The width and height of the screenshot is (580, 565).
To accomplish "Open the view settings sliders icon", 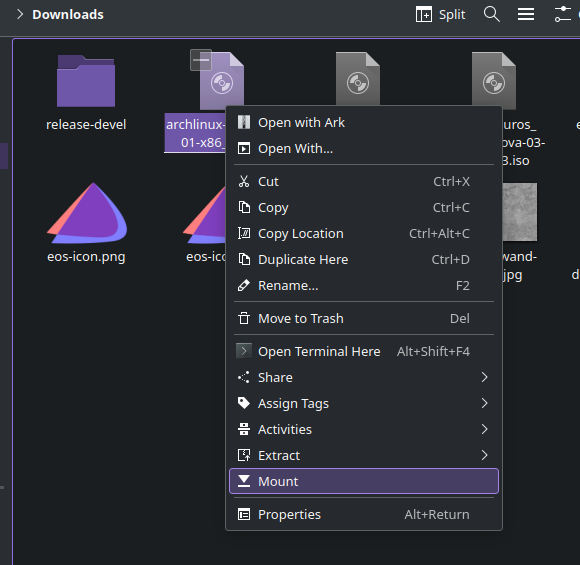I will point(563,14).
